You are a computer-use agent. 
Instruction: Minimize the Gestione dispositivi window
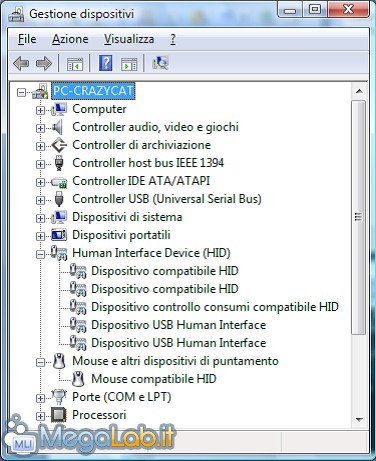click(290, 10)
